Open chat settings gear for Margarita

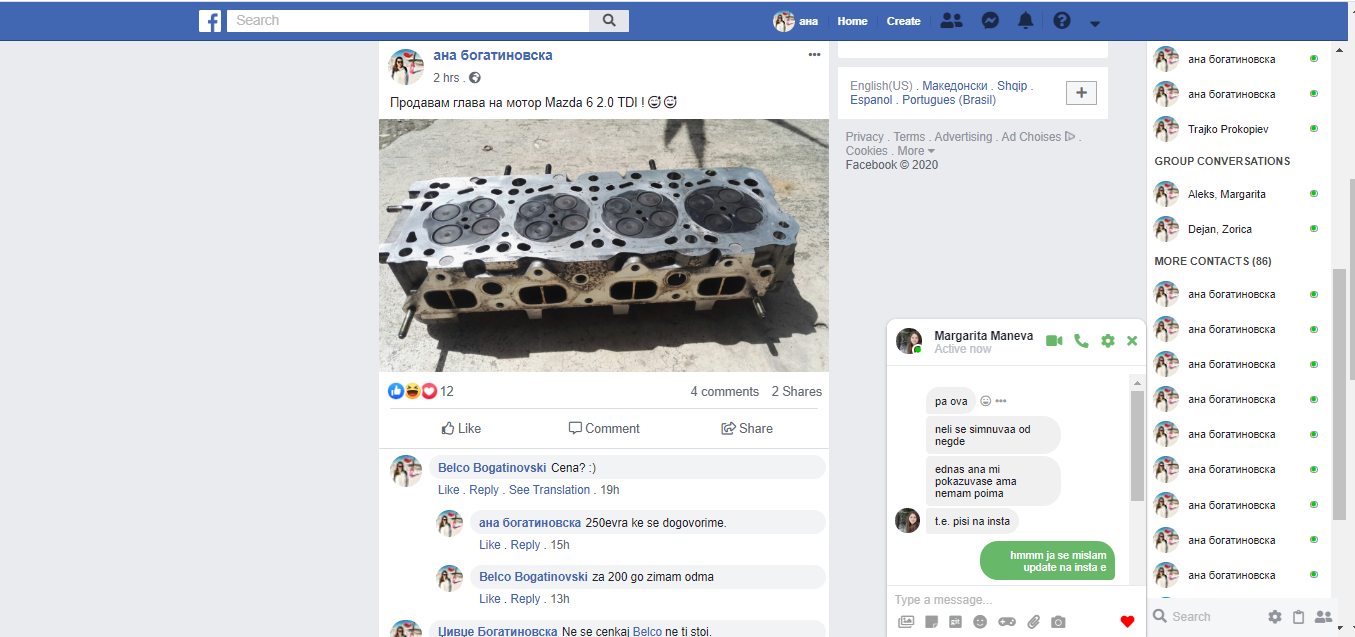(1107, 341)
